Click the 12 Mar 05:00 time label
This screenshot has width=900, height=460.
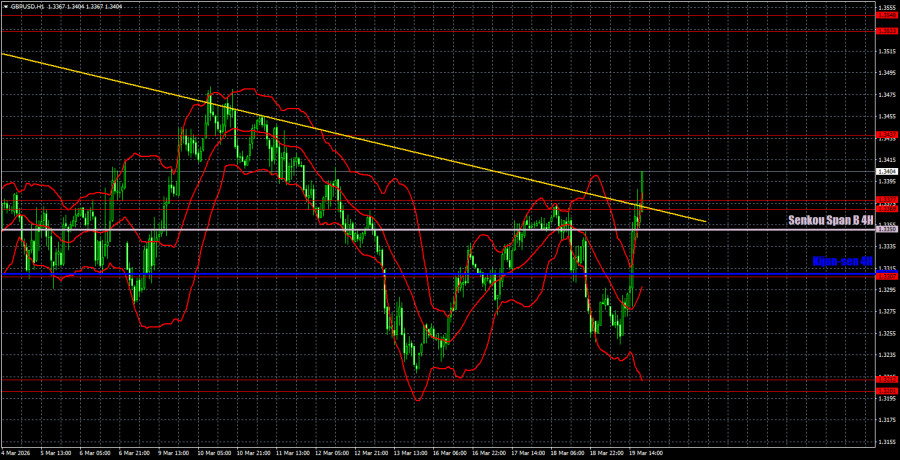330,453
